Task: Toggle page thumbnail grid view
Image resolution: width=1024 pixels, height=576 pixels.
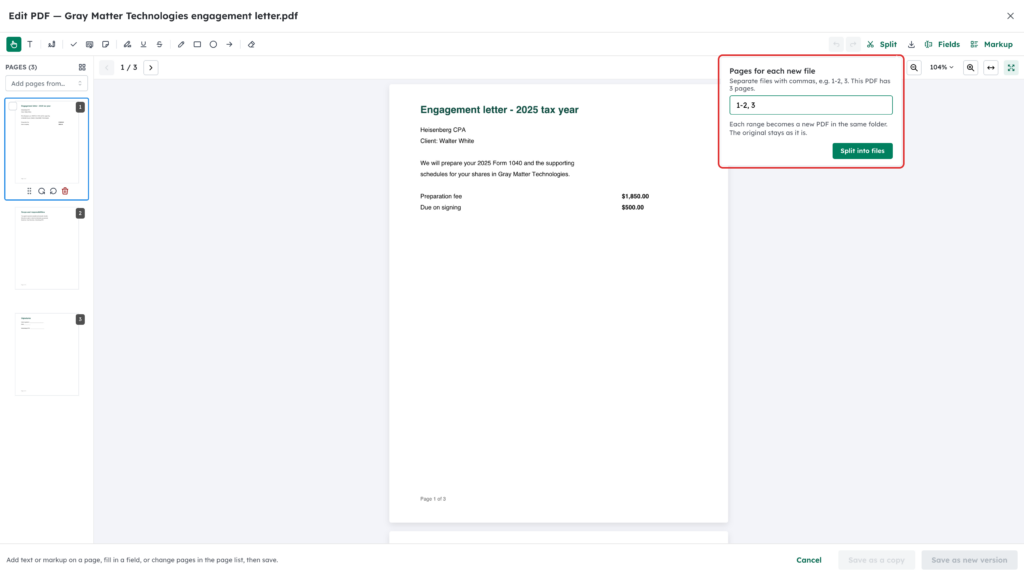Action: (x=82, y=67)
